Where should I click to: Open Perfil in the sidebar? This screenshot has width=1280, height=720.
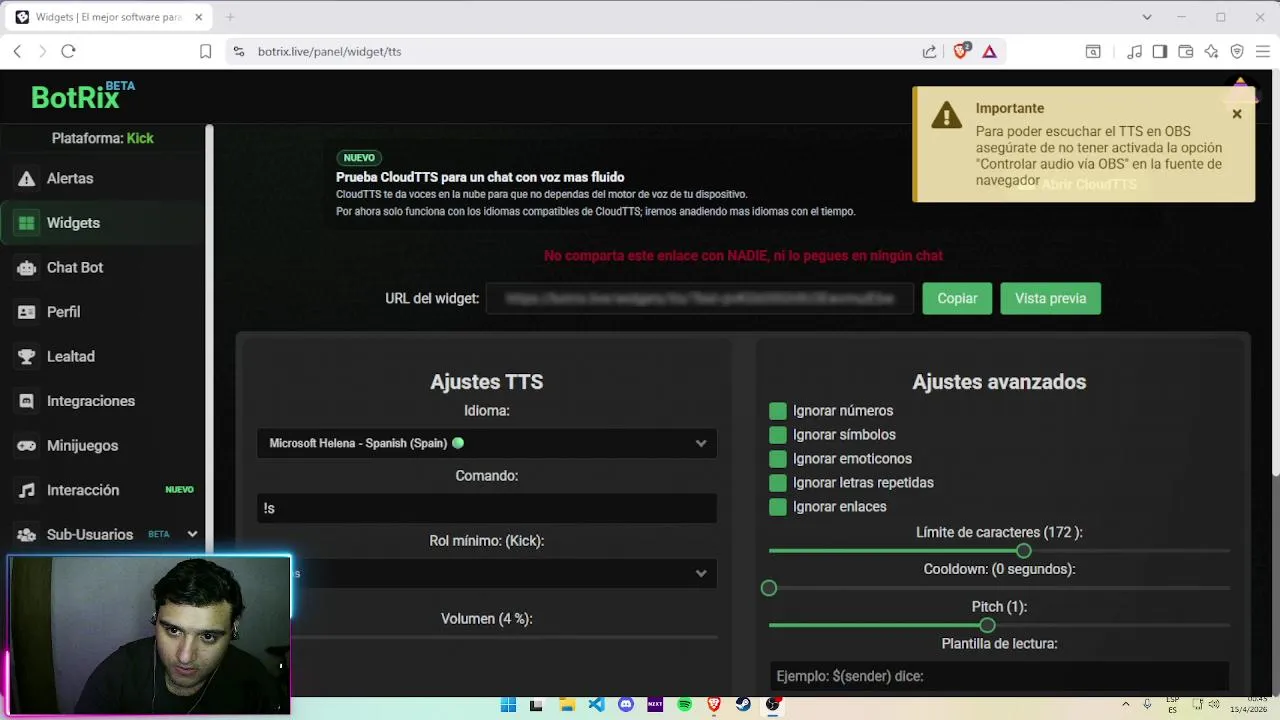tap(63, 312)
